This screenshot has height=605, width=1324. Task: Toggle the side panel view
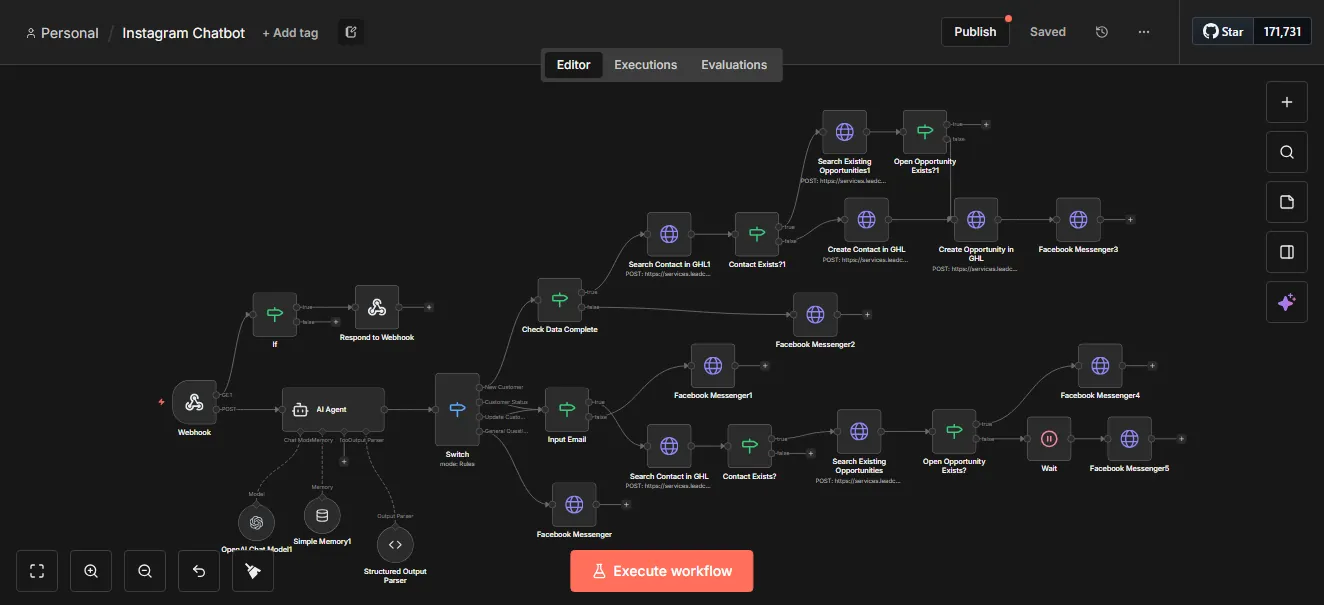[1287, 252]
